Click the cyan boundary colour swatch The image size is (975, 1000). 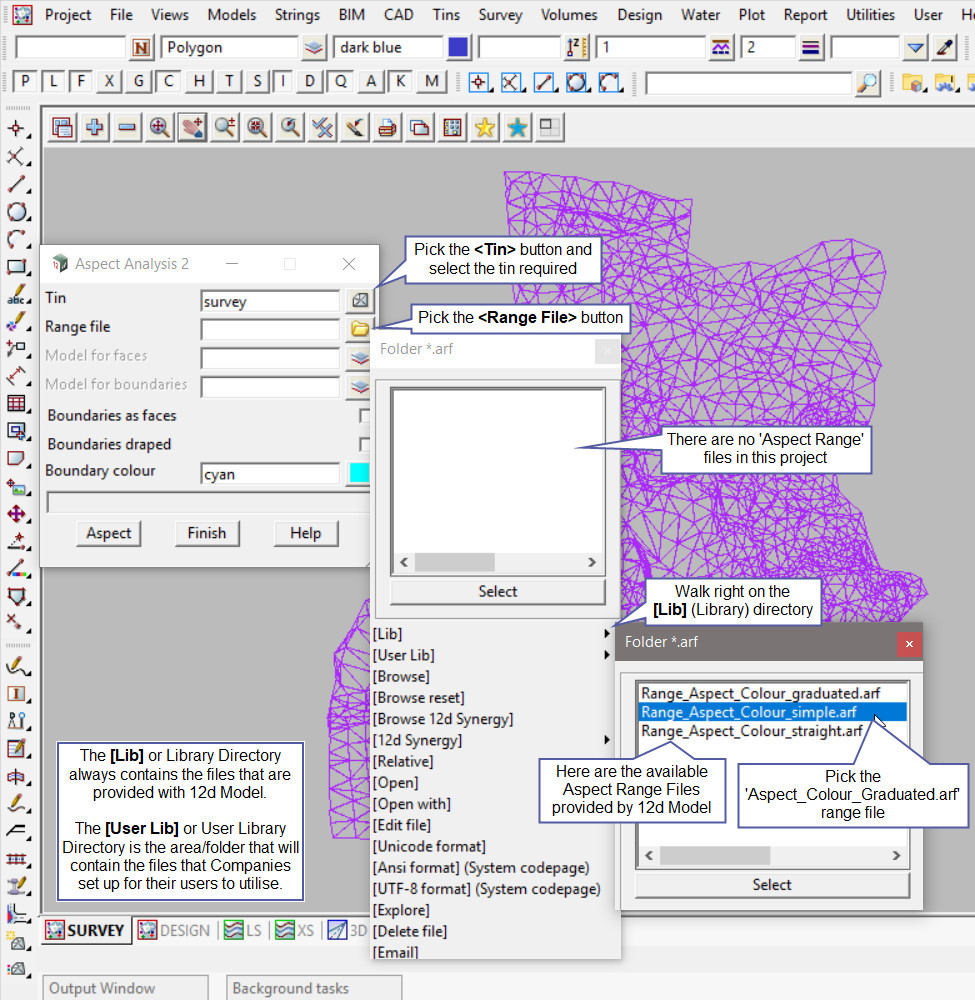tap(359, 473)
